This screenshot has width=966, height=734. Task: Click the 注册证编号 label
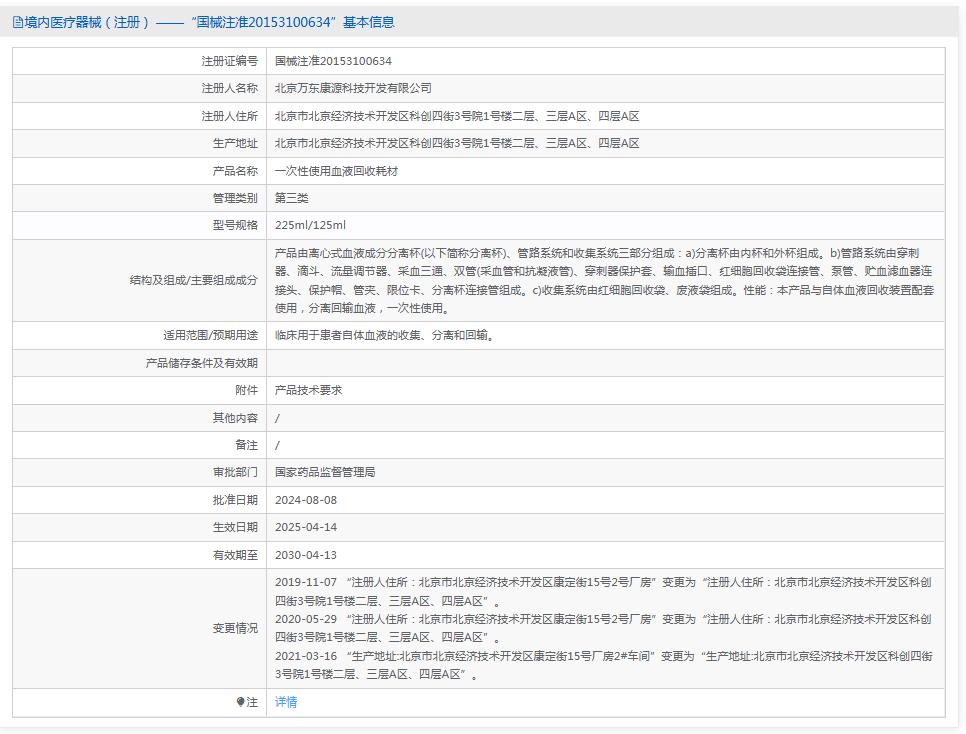click(229, 61)
